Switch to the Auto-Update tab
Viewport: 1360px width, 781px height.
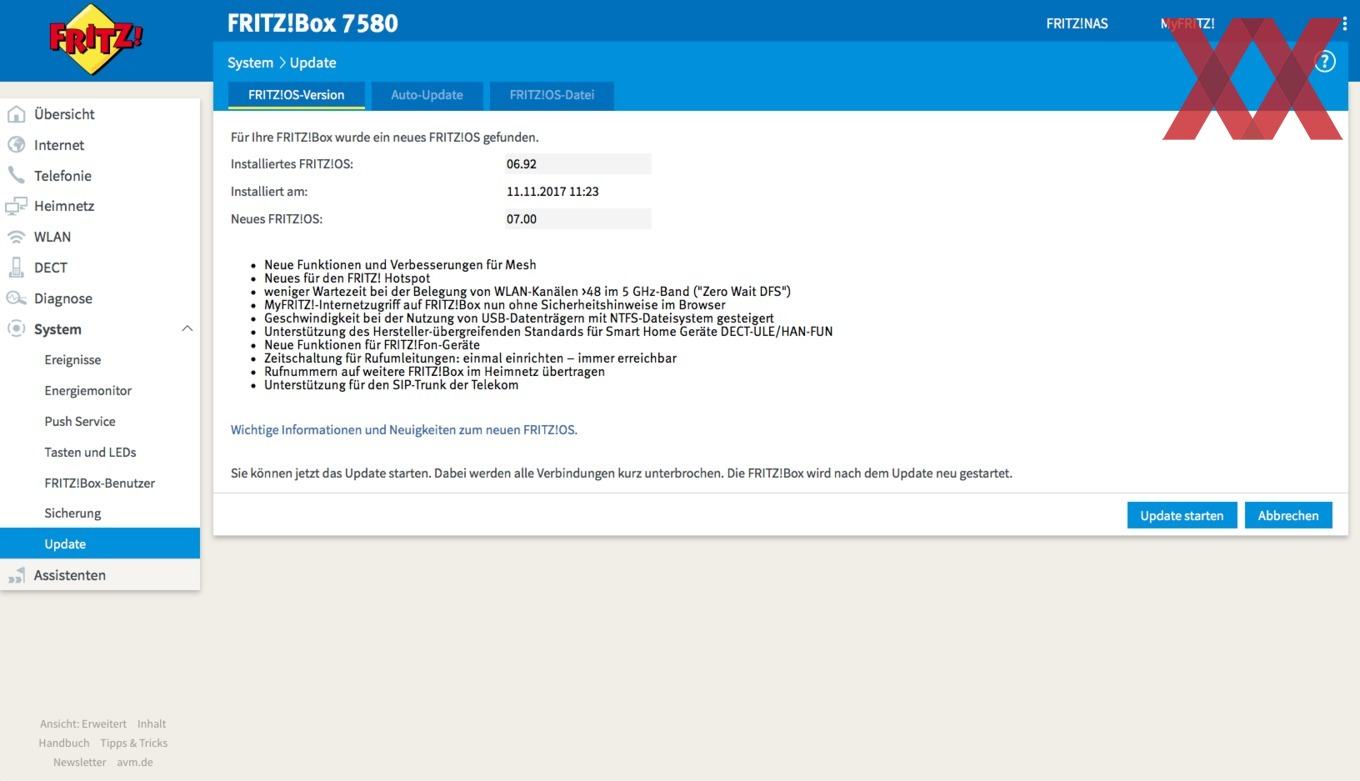pyautogui.click(x=427, y=96)
